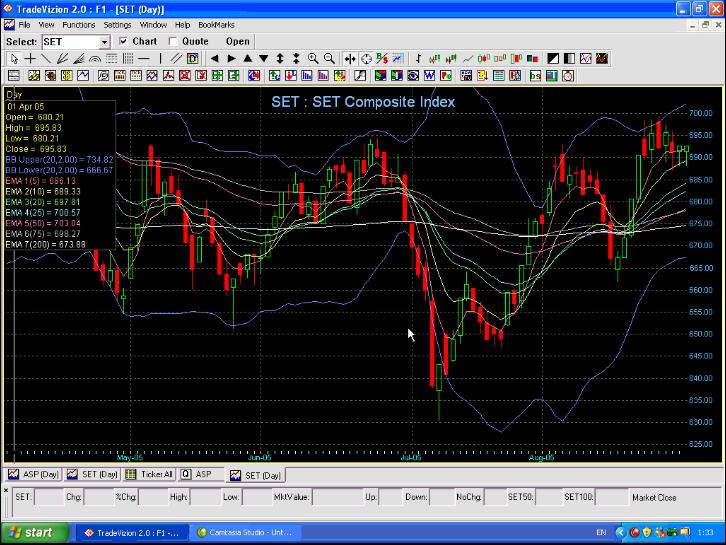Open the Select symbol dropdown arrow
This screenshot has width=726, height=545.
[105, 42]
